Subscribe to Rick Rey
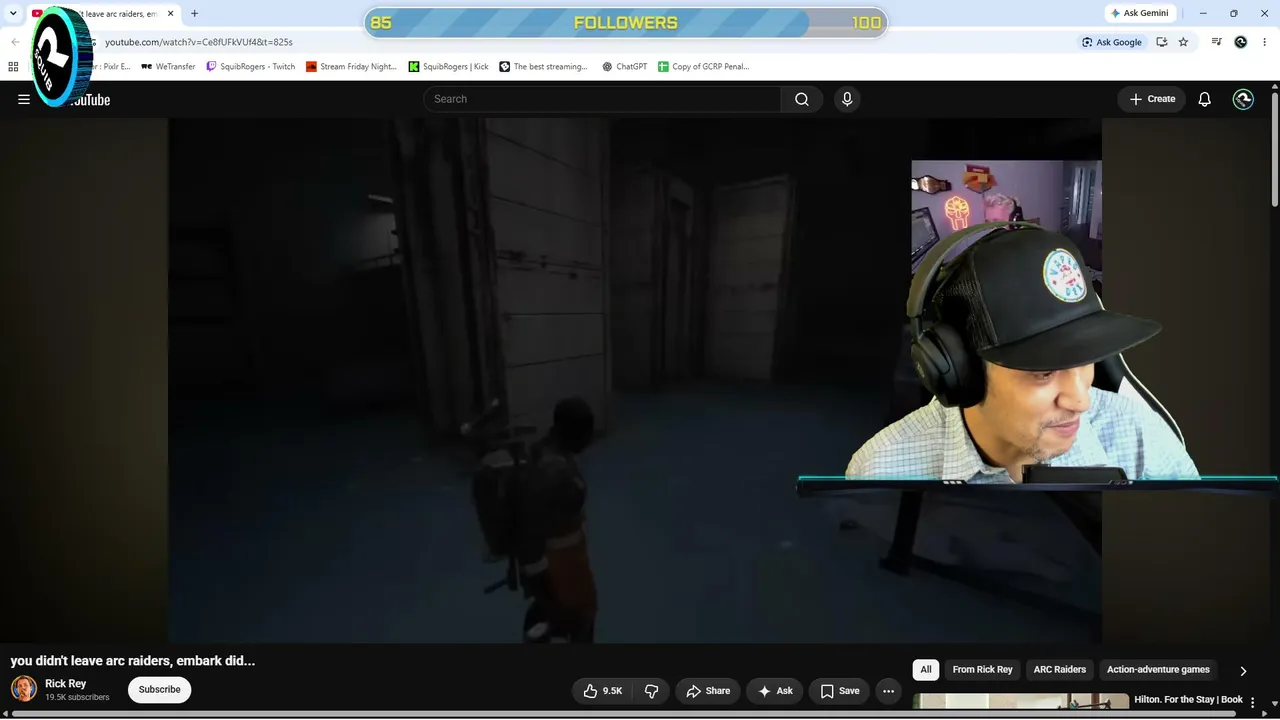This screenshot has width=1280, height=720. point(159,690)
